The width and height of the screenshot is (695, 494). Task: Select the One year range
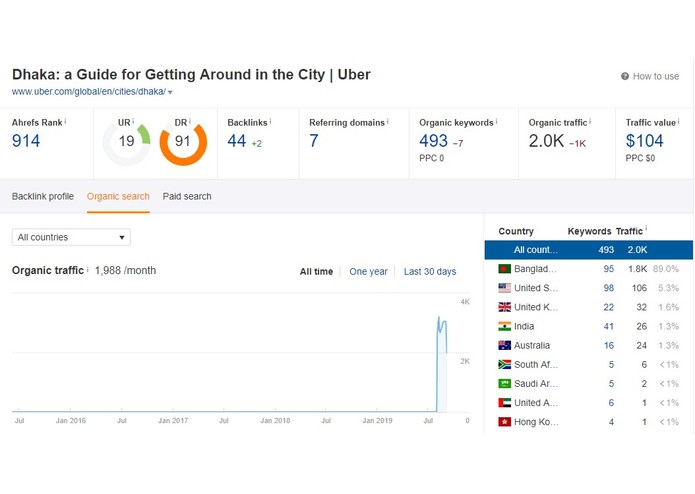pos(368,272)
